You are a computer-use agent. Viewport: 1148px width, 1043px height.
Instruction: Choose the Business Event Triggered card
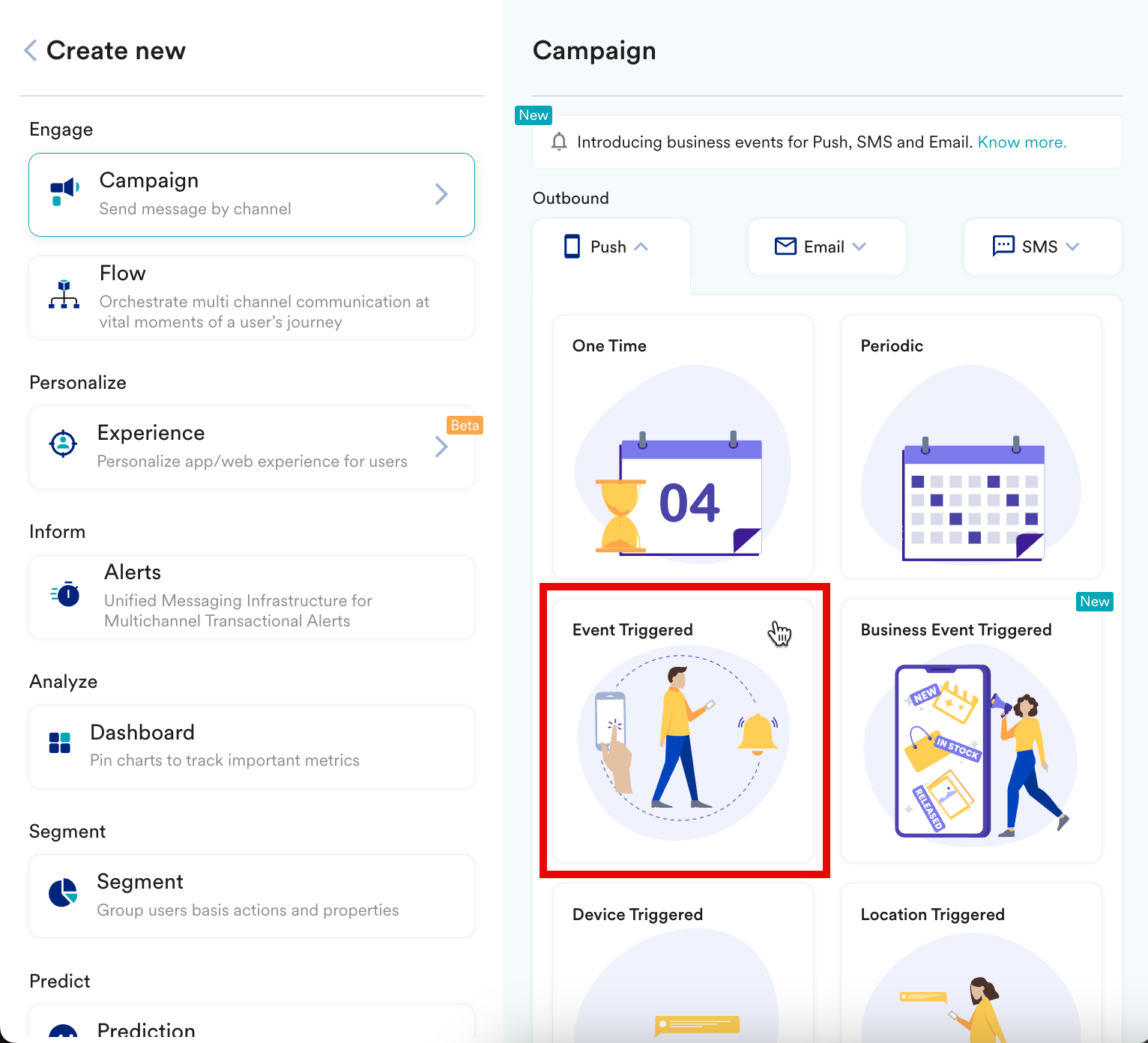pos(971,731)
